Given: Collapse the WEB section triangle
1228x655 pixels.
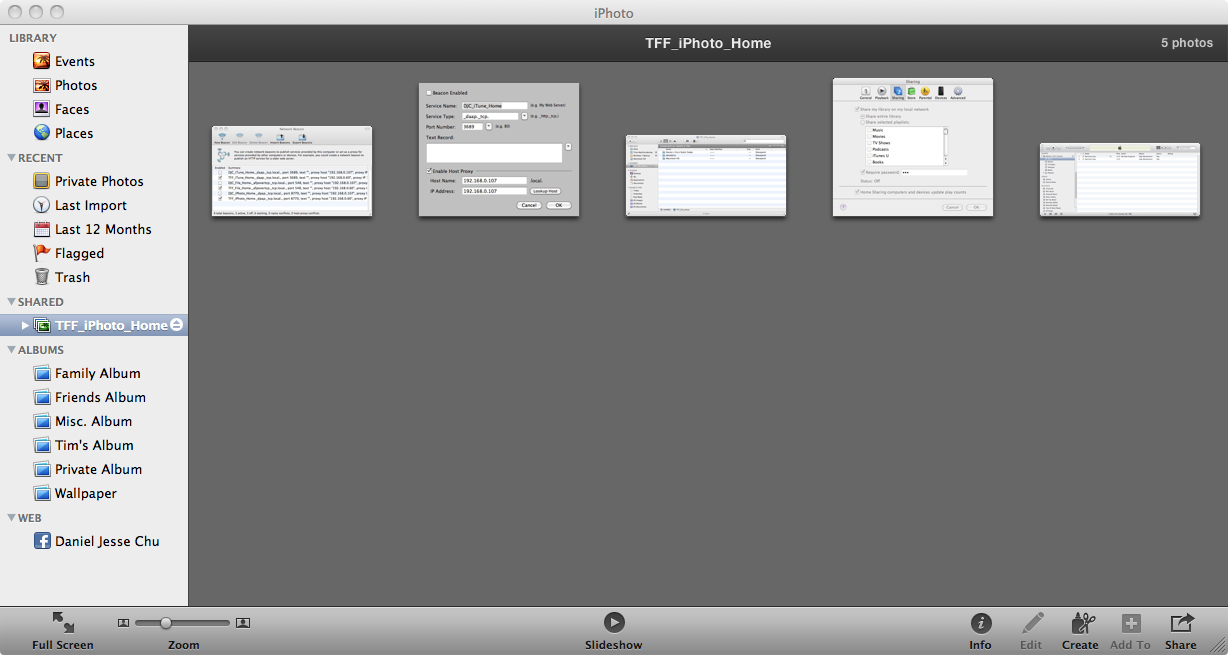Looking at the screenshot, I should [11, 518].
